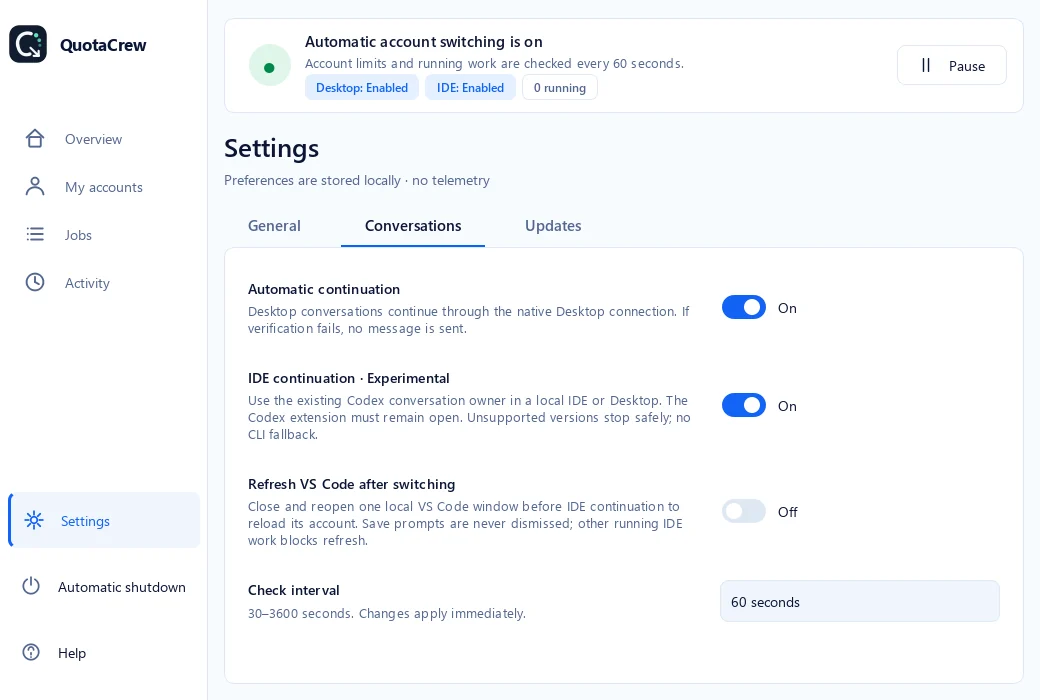The width and height of the screenshot is (1040, 700).
Task: Click 'Automatic account switching is on' text
Action: 424,42
